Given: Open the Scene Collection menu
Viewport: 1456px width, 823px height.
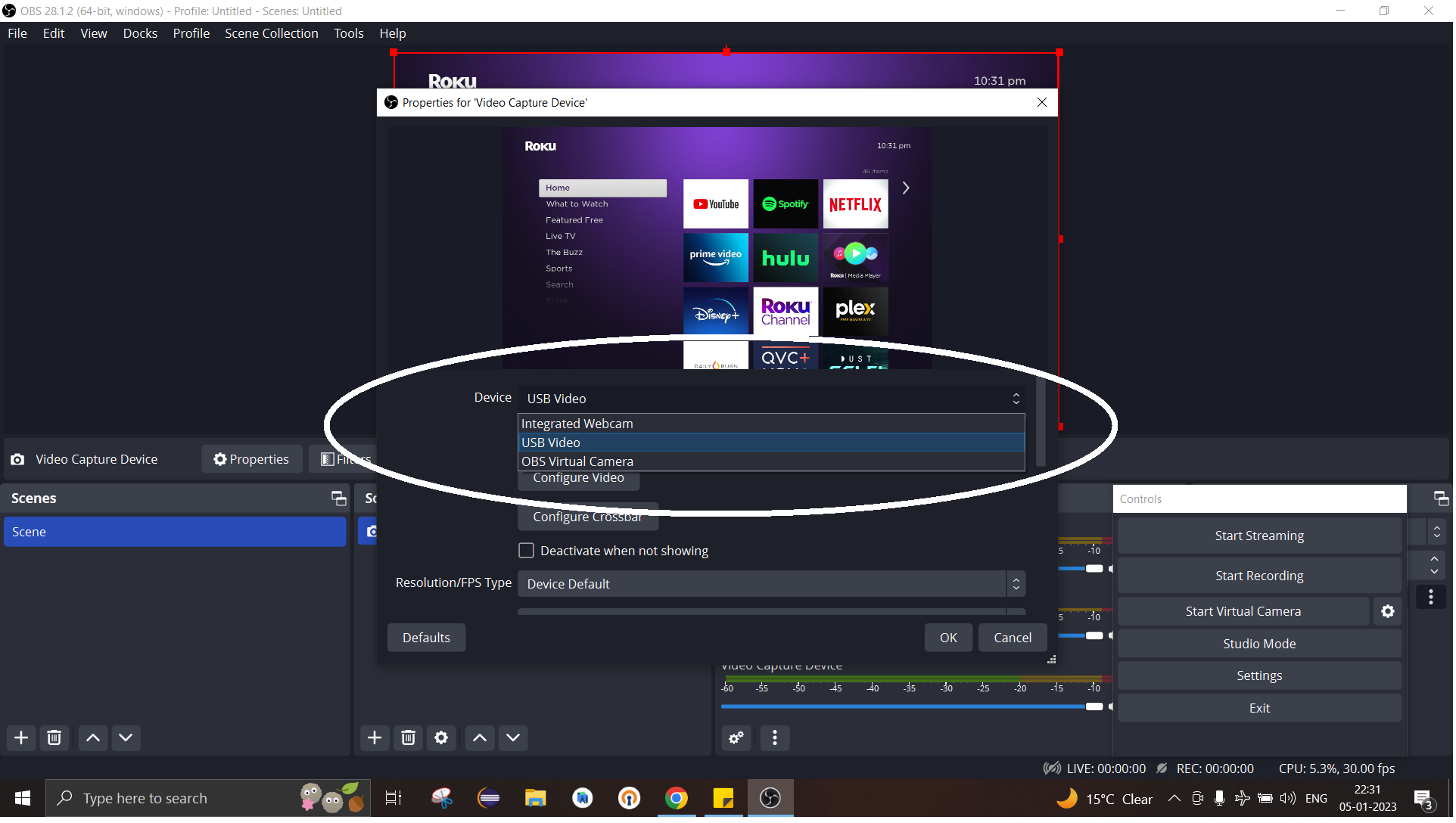Looking at the screenshot, I should [x=272, y=33].
